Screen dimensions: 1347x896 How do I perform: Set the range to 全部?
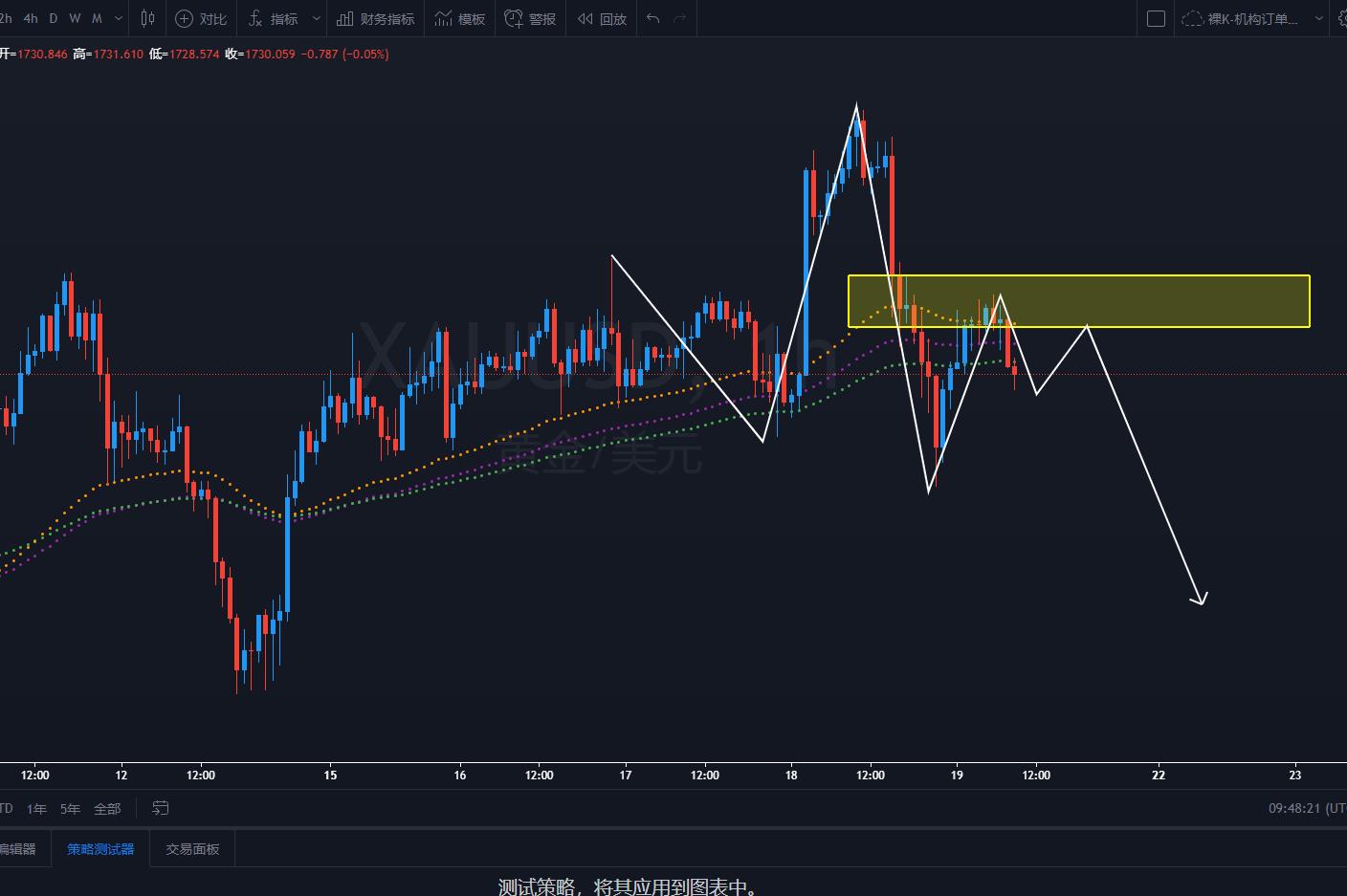point(107,808)
